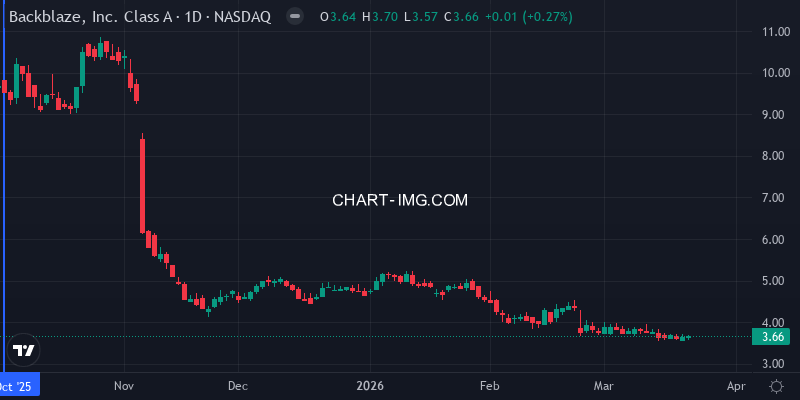Viewport: 800px width, 400px height.
Task: Click the low value 3.57
Action: (424, 17)
